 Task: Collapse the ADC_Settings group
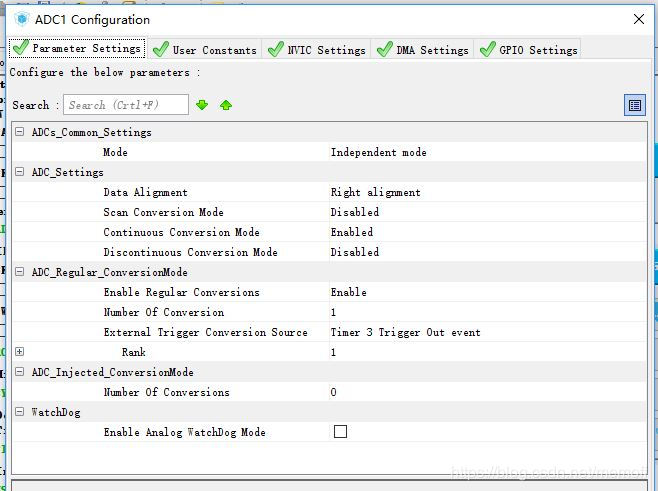[19, 172]
